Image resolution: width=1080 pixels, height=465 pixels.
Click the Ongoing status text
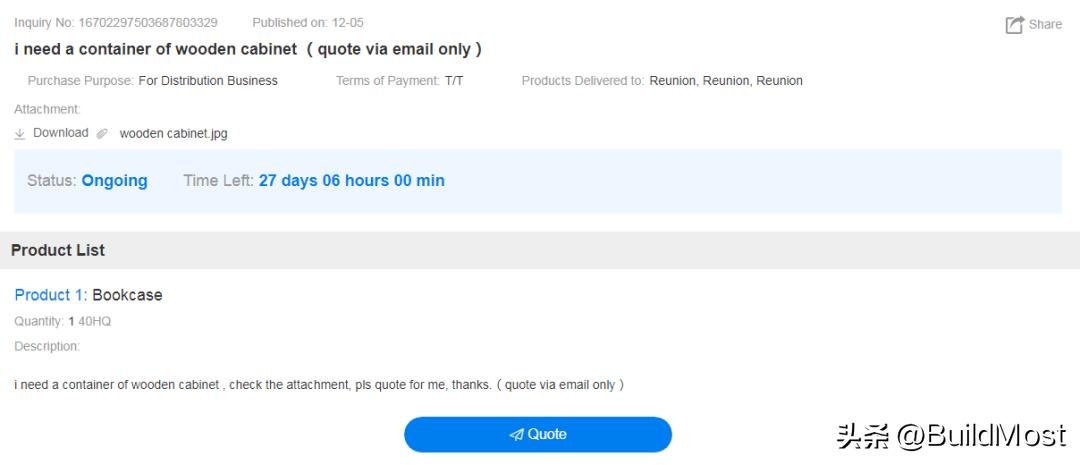point(114,181)
